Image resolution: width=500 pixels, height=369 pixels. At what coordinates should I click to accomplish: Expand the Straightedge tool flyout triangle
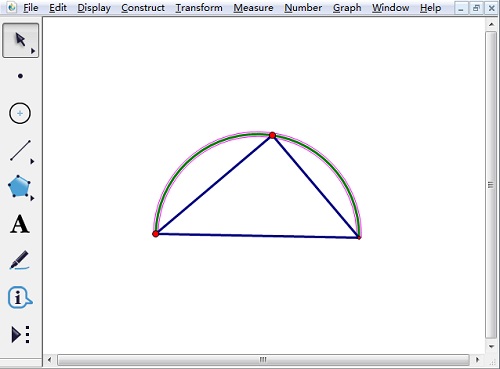click(32, 161)
